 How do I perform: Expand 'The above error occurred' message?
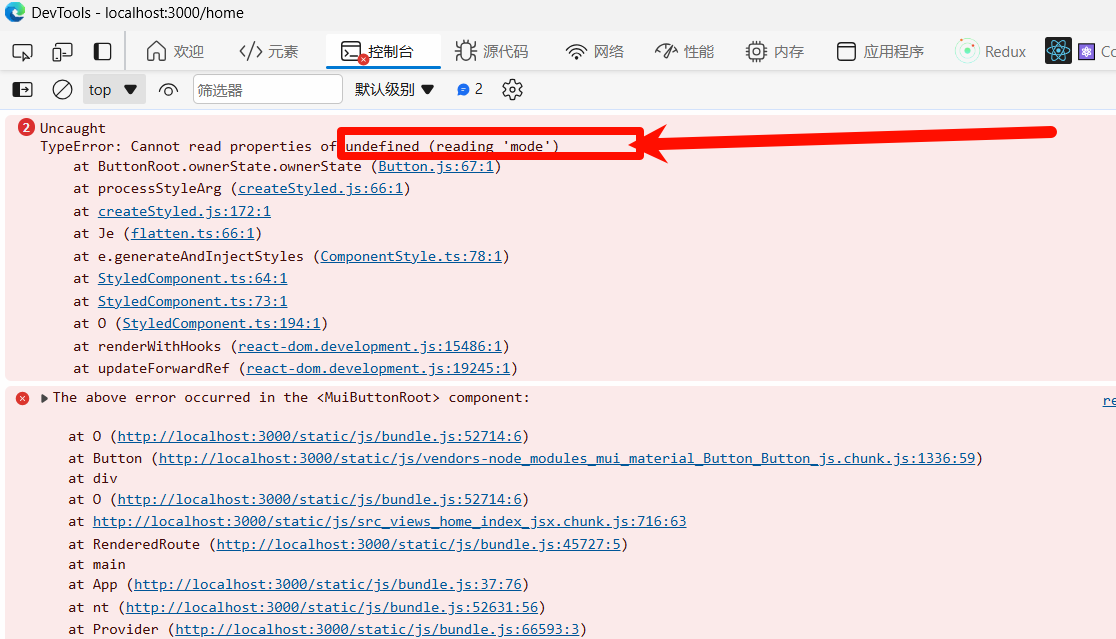pyautogui.click(x=44, y=398)
